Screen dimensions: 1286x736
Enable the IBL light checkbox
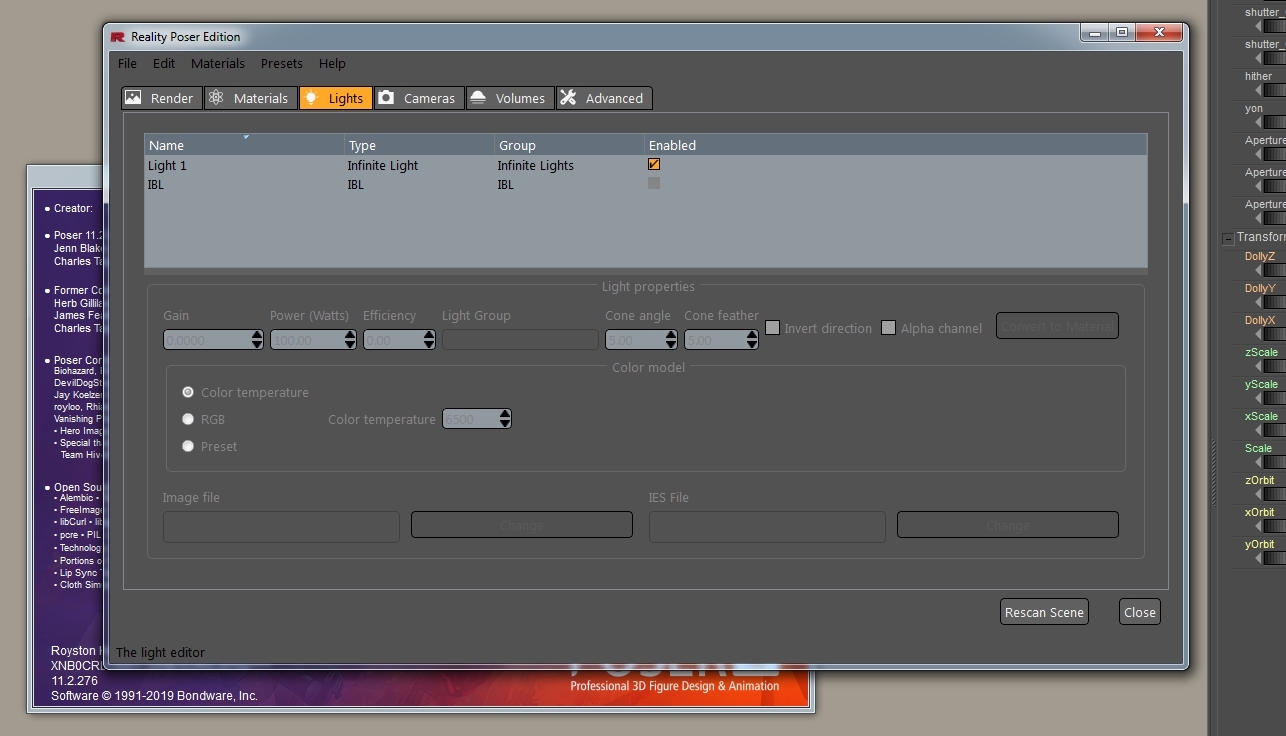point(654,184)
